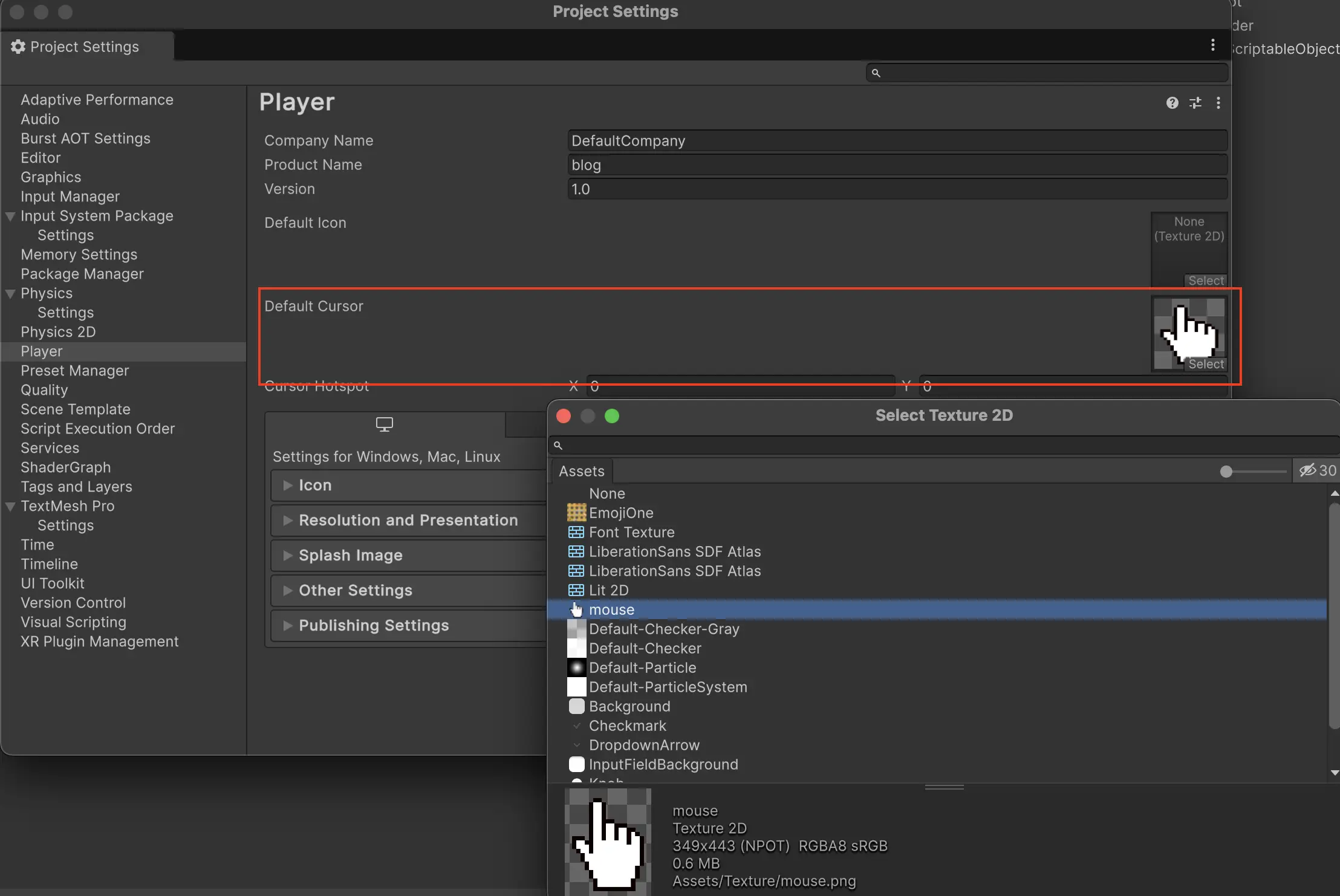
Task: Click the mouse texture preview thumbnail
Action: 608,842
